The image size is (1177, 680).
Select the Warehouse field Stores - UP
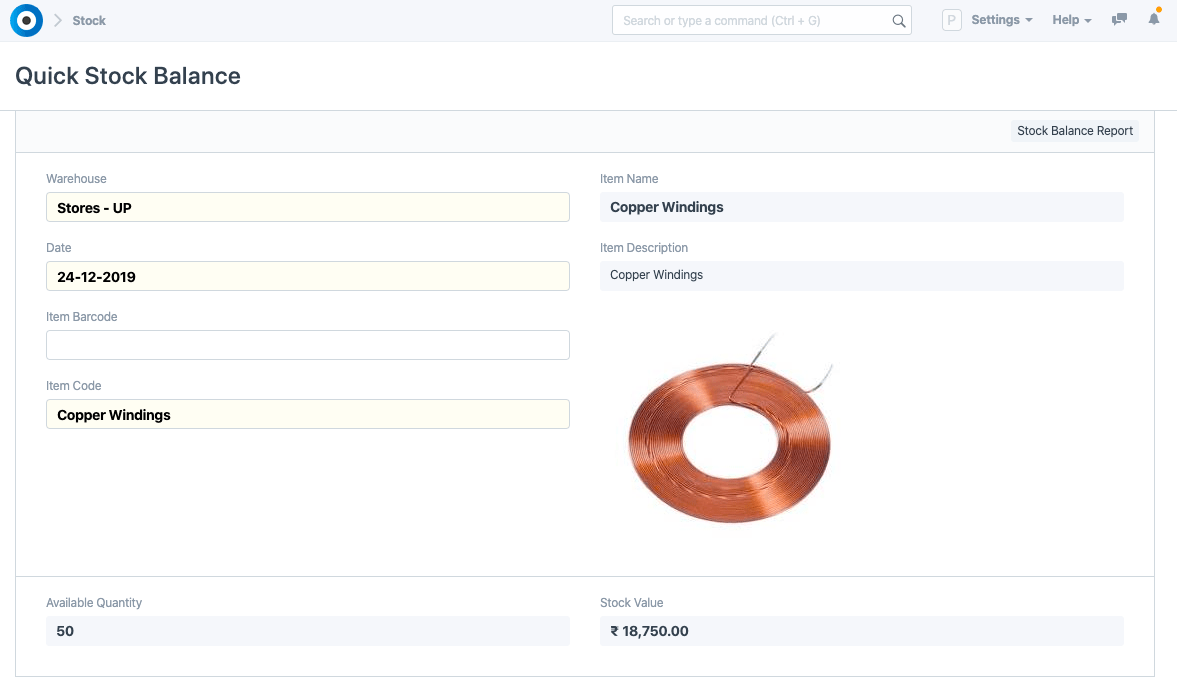307,208
